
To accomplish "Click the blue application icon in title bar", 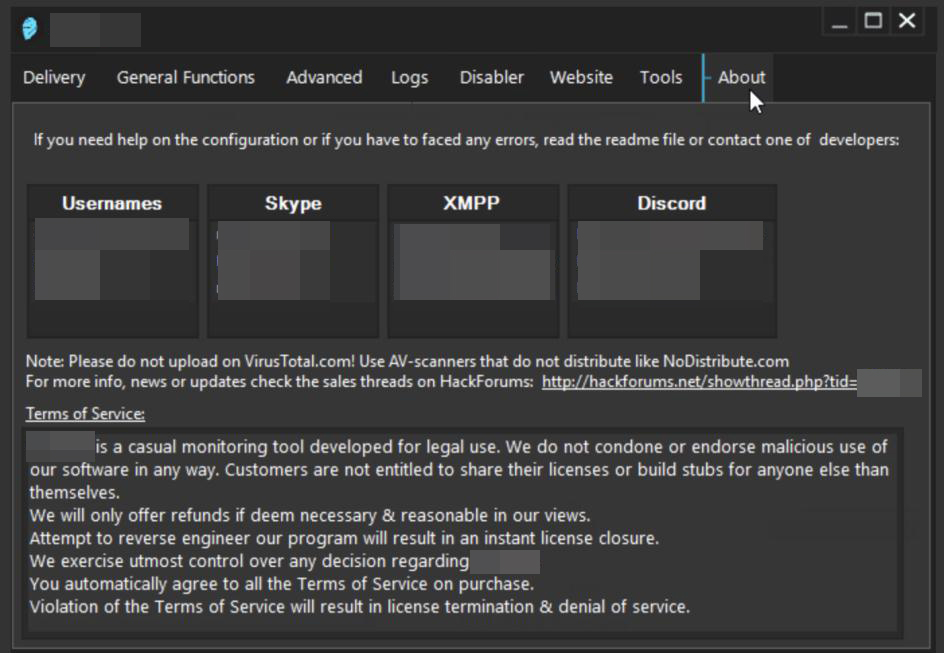I will point(30,28).
